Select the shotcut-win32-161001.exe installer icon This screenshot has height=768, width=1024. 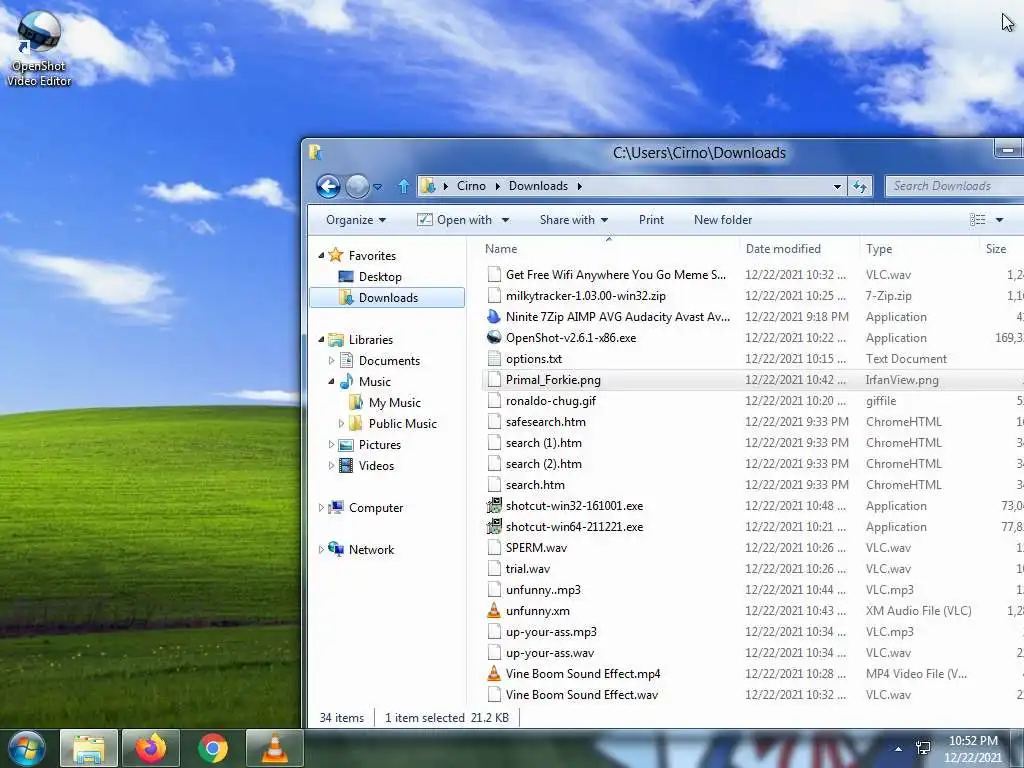pyautogui.click(x=494, y=505)
